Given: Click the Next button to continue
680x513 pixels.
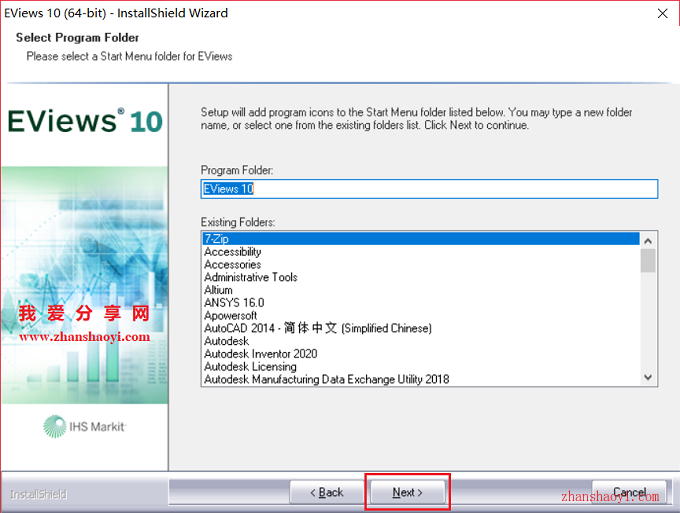Looking at the screenshot, I should pyautogui.click(x=407, y=492).
